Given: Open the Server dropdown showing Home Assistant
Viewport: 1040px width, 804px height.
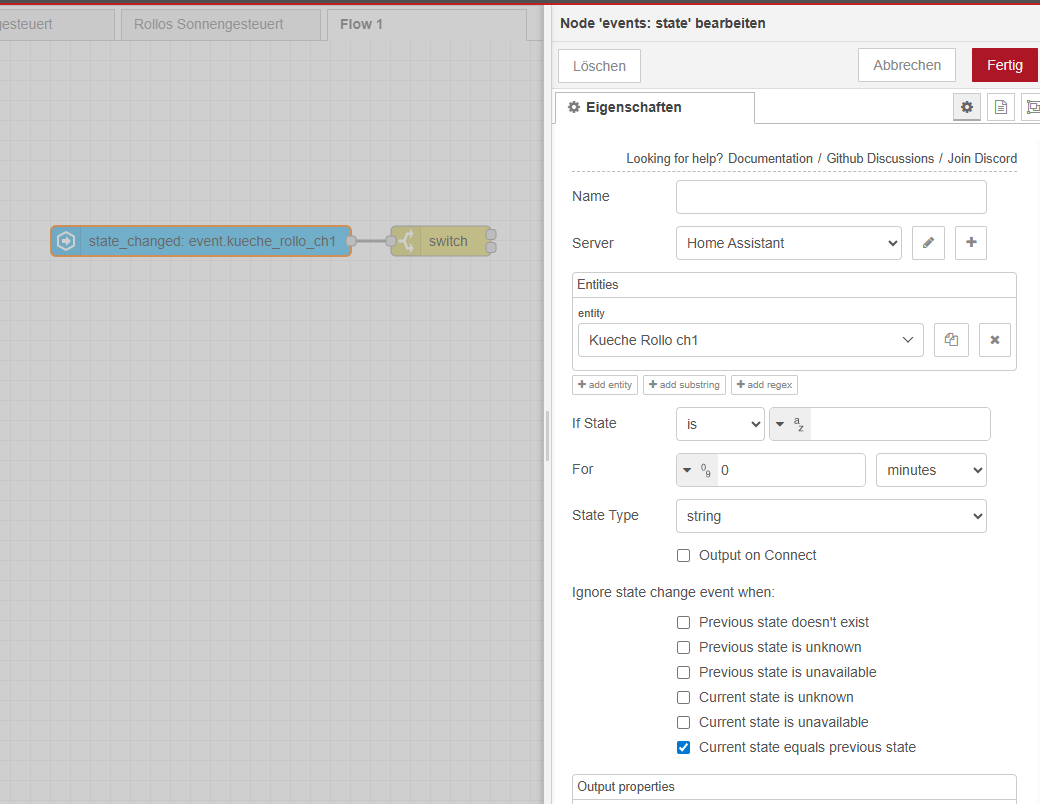Looking at the screenshot, I should pos(788,243).
